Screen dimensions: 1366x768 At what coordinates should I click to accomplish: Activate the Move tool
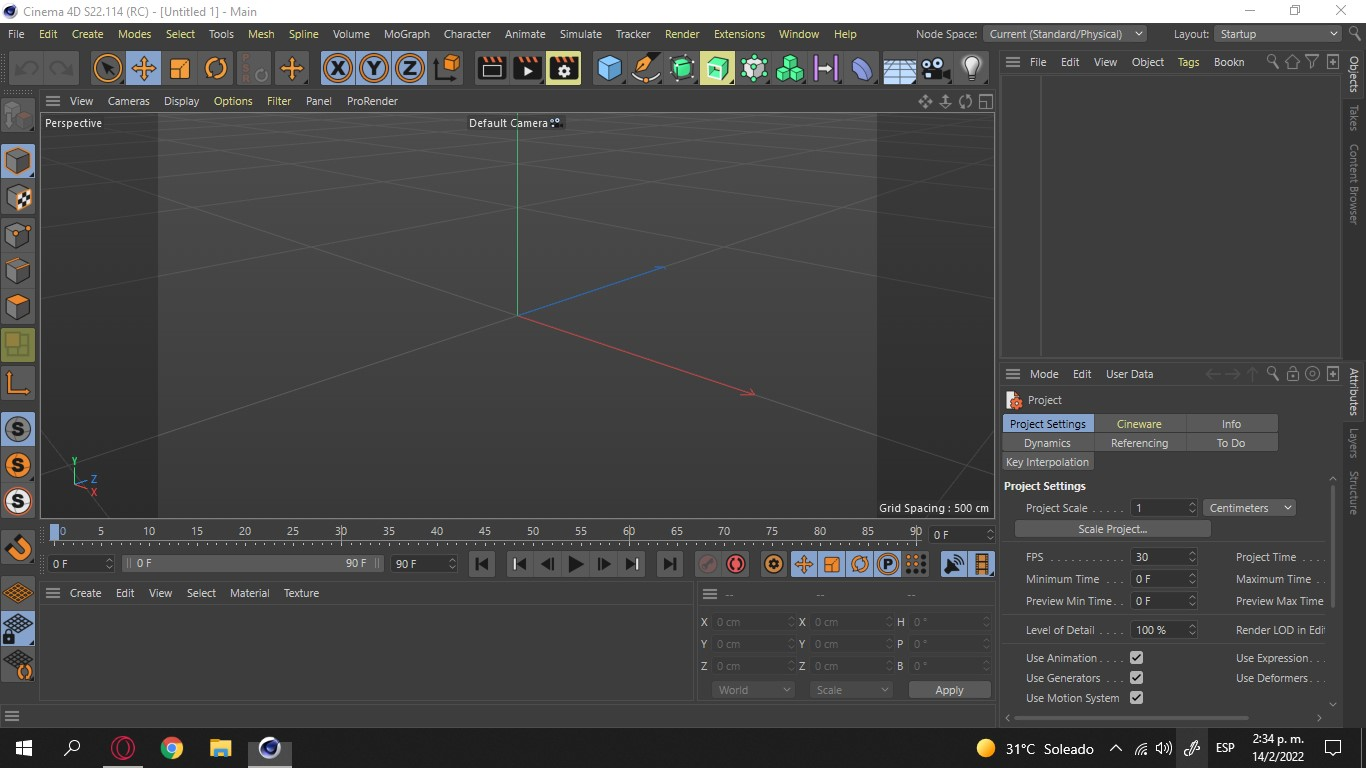pyautogui.click(x=143, y=68)
